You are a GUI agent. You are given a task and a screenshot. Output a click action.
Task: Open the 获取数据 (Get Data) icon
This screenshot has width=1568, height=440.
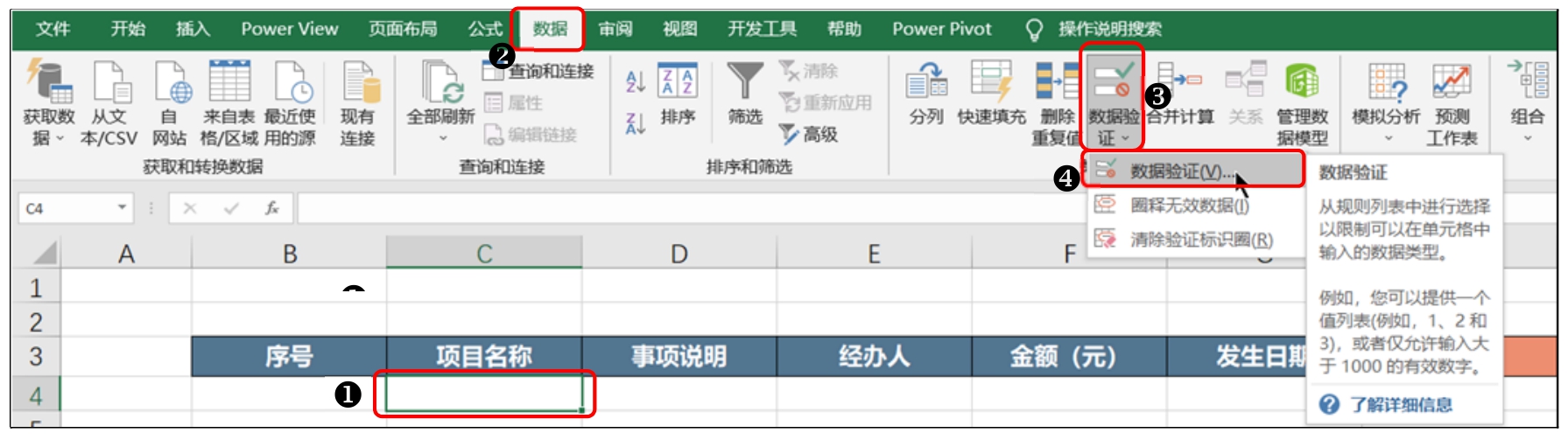click(48, 80)
